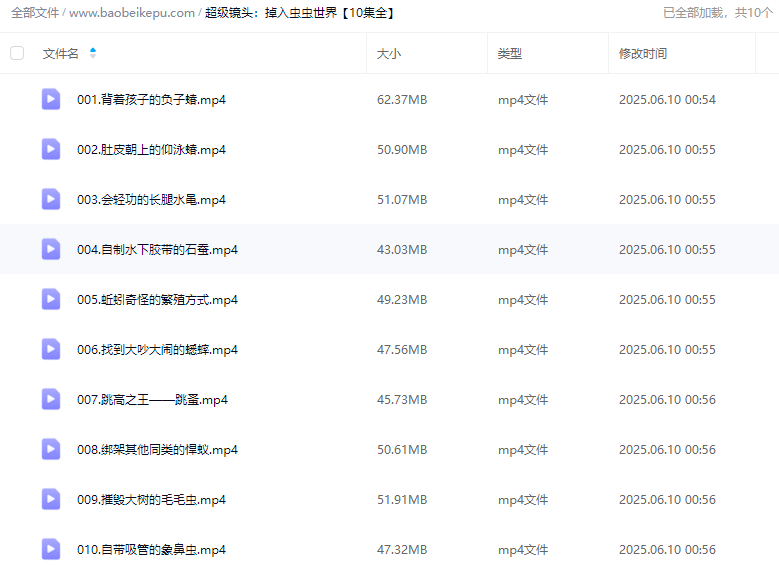
Task: Click the 已全部加载，共10个 status text
Action: (x=718, y=12)
